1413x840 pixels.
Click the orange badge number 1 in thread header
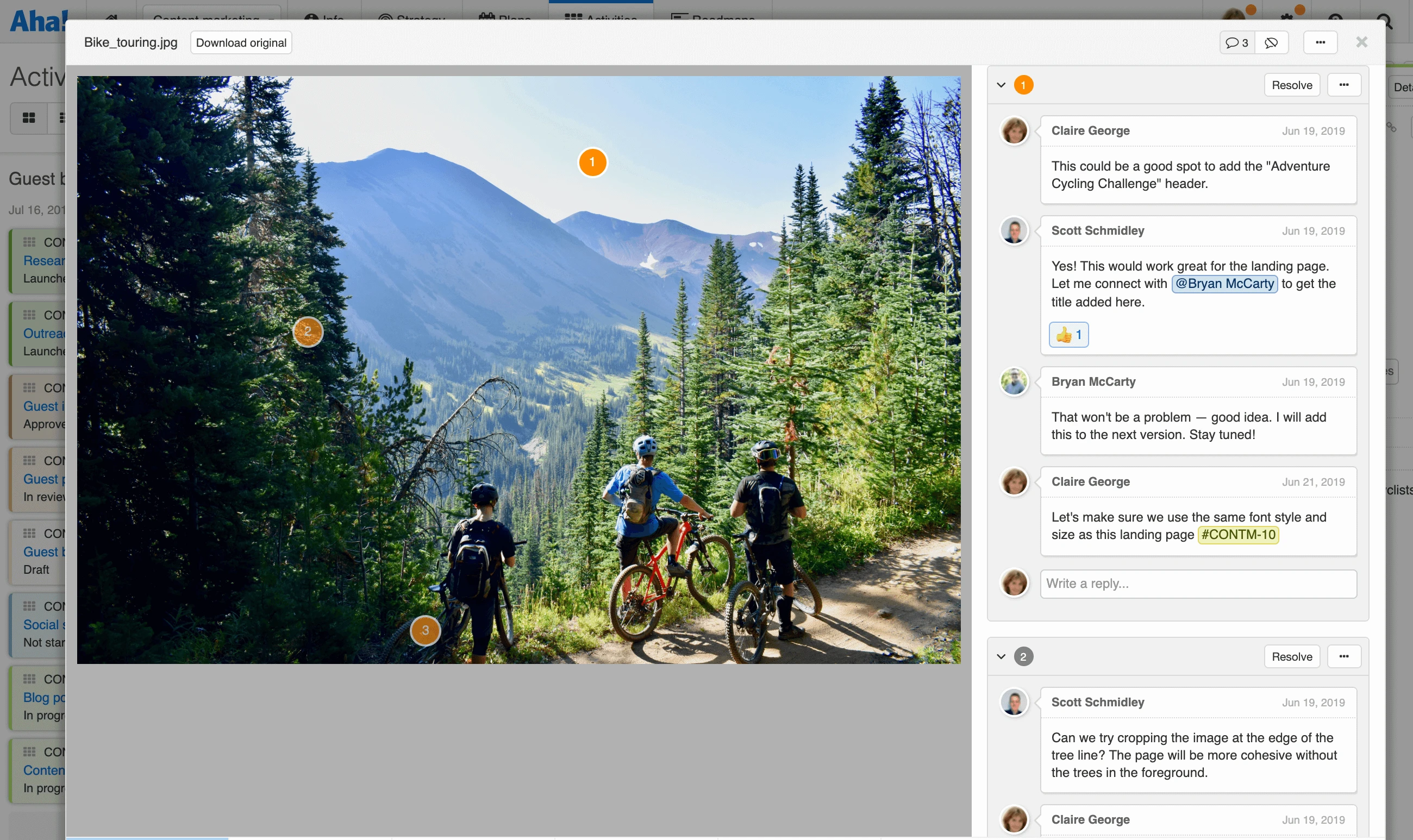[x=1023, y=85]
